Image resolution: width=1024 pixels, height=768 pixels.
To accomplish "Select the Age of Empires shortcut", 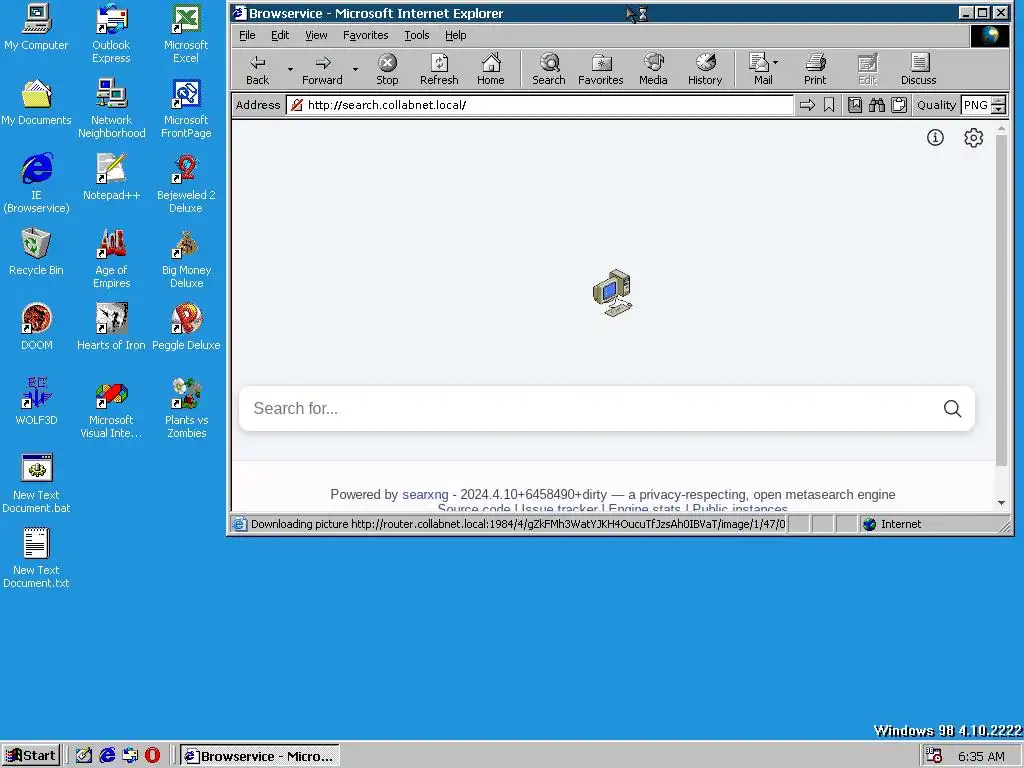I will click(112, 259).
